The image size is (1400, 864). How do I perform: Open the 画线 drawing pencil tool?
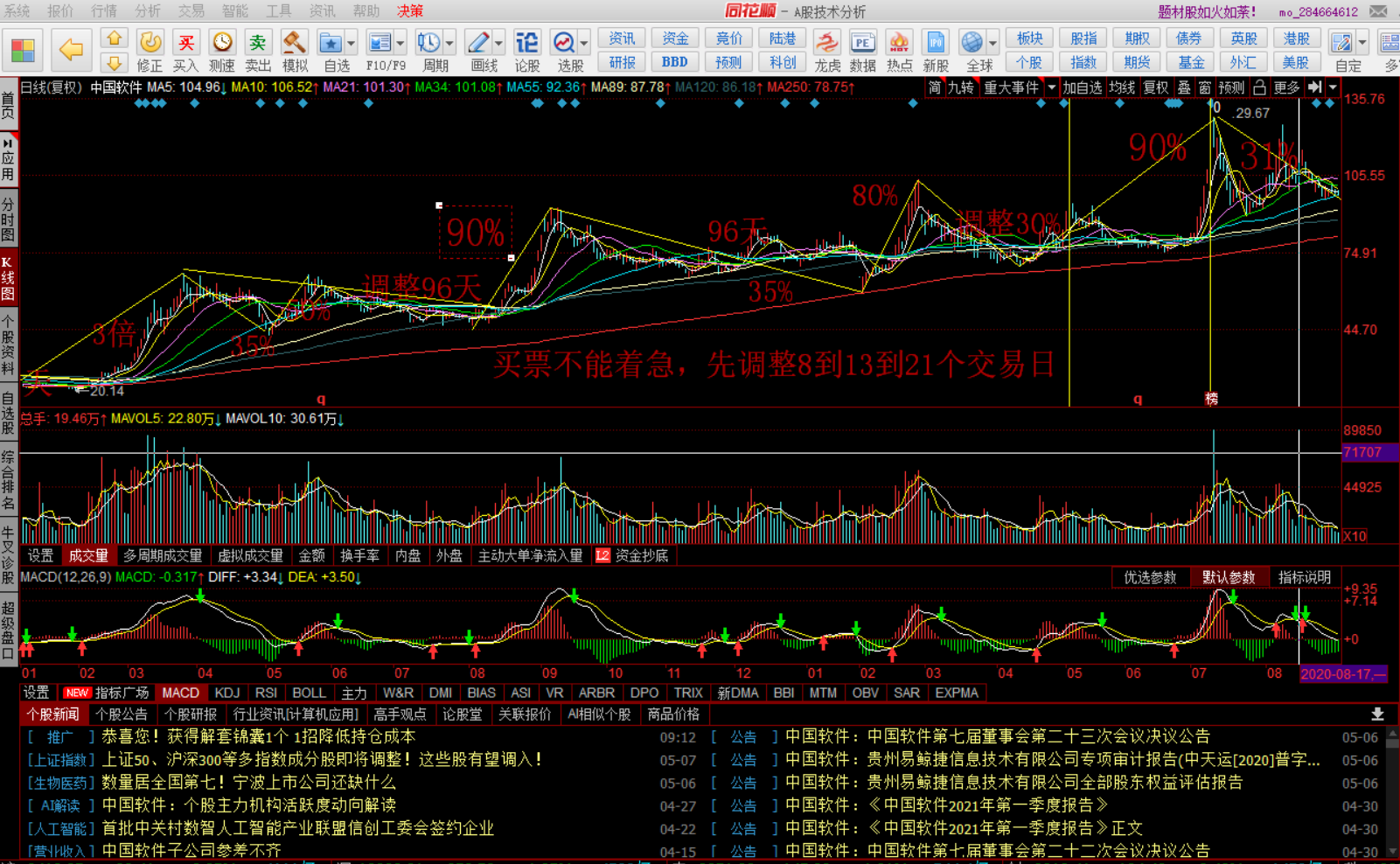pyautogui.click(x=479, y=52)
